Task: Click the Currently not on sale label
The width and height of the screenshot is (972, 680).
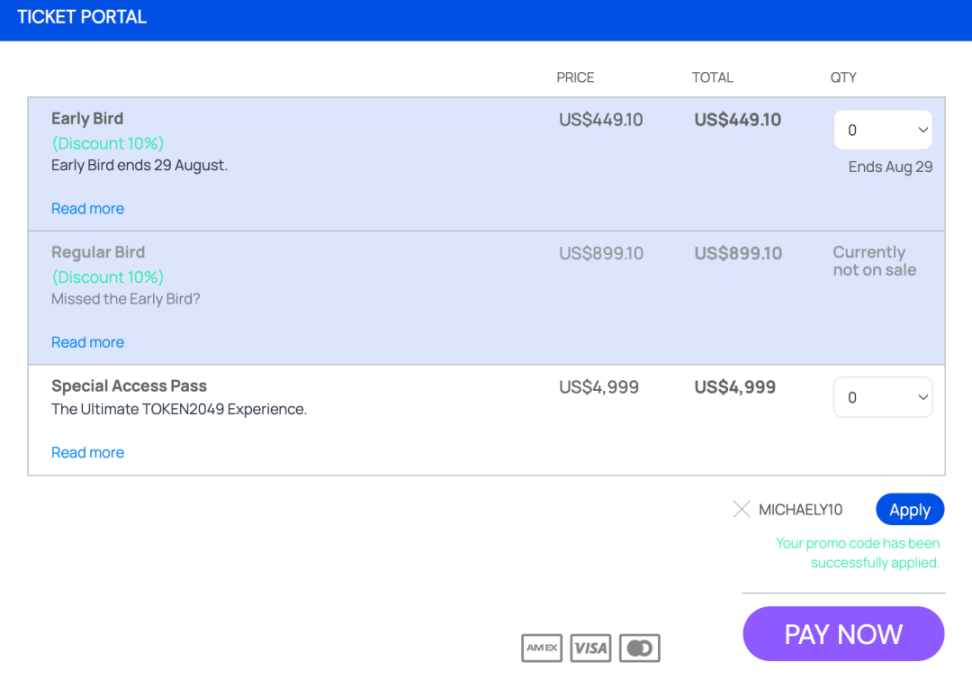Action: [874, 261]
